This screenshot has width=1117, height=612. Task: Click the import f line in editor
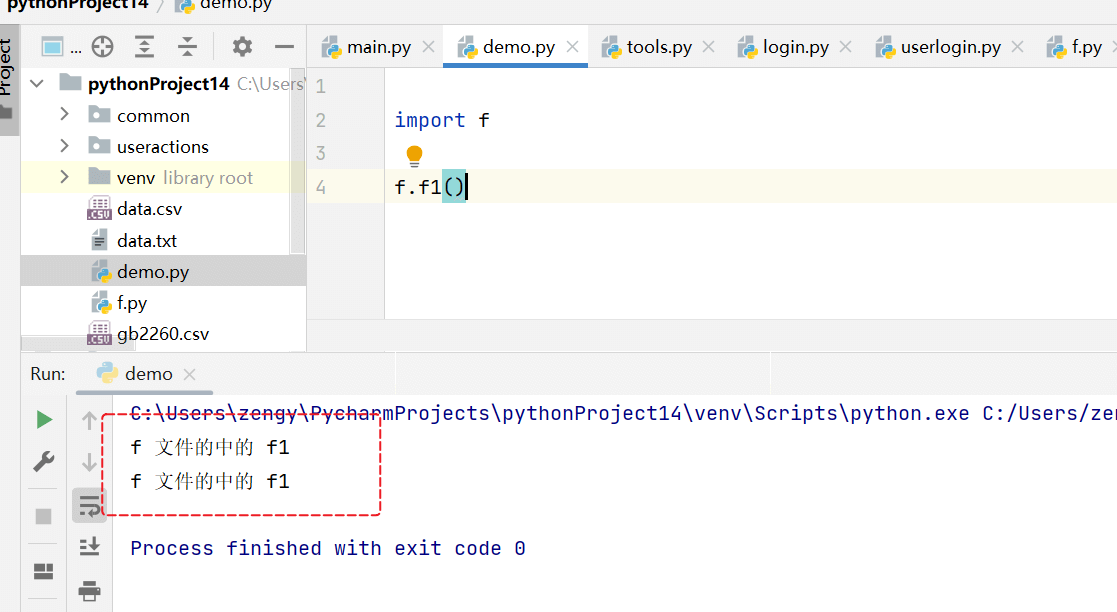coord(442,120)
